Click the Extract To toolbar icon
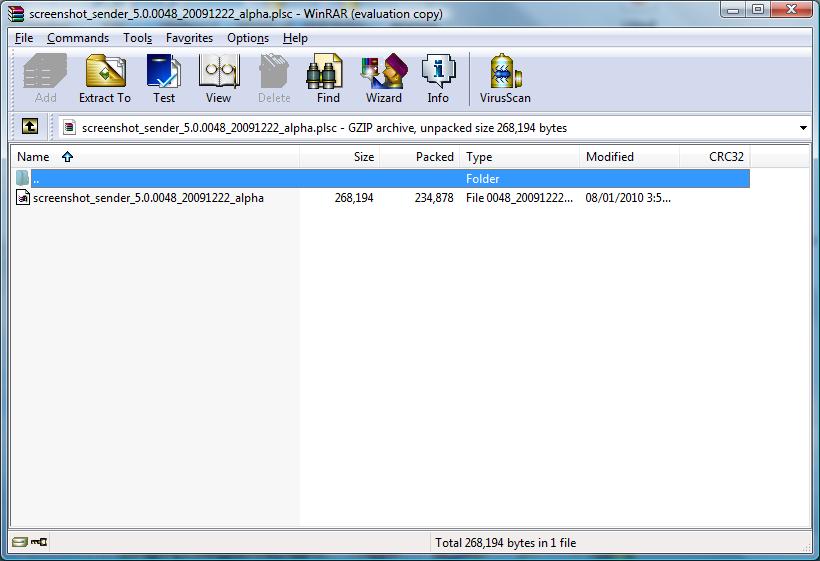This screenshot has height=561, width=820. pos(104,79)
